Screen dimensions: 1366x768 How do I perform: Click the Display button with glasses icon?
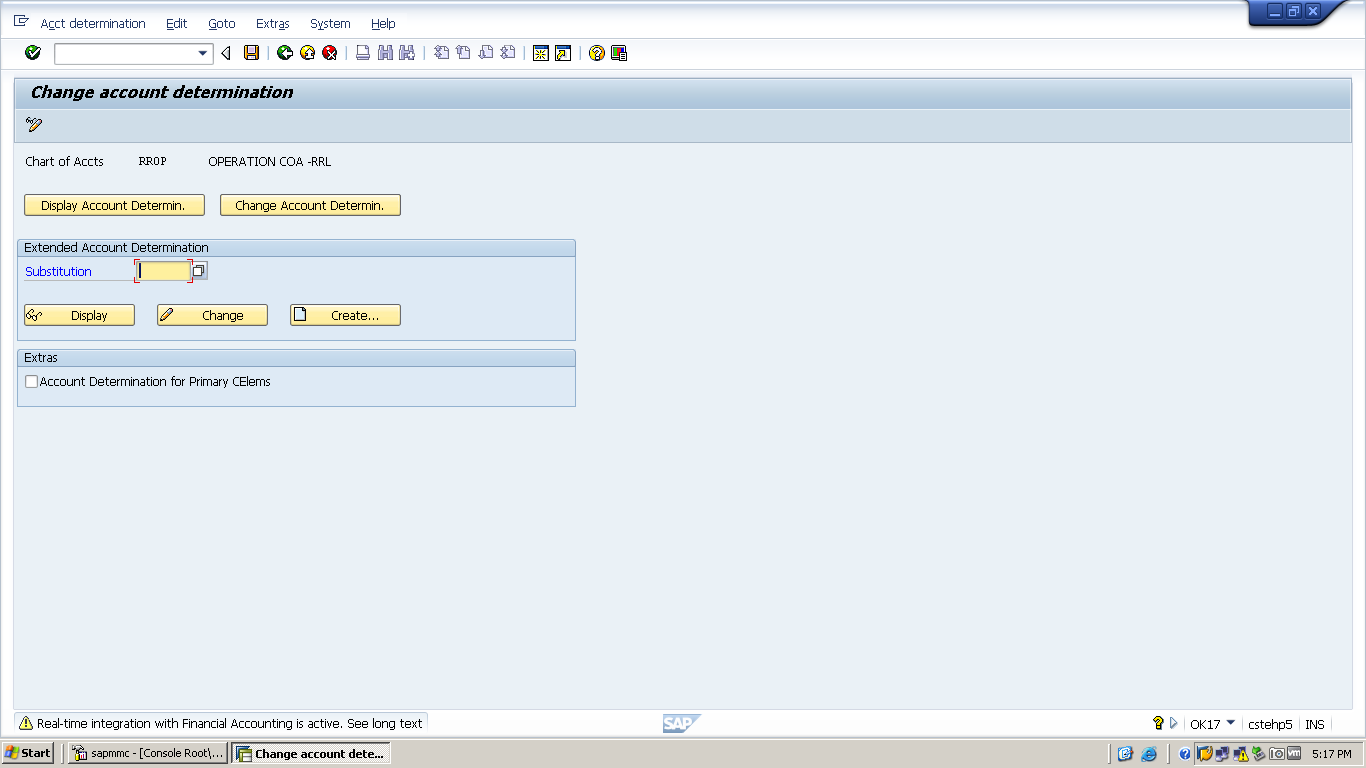[x=79, y=315]
